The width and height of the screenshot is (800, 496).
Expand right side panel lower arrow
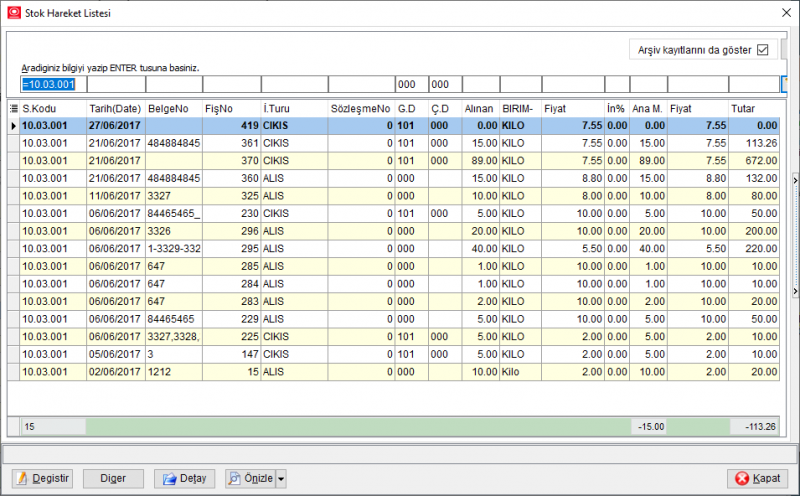click(x=795, y=291)
